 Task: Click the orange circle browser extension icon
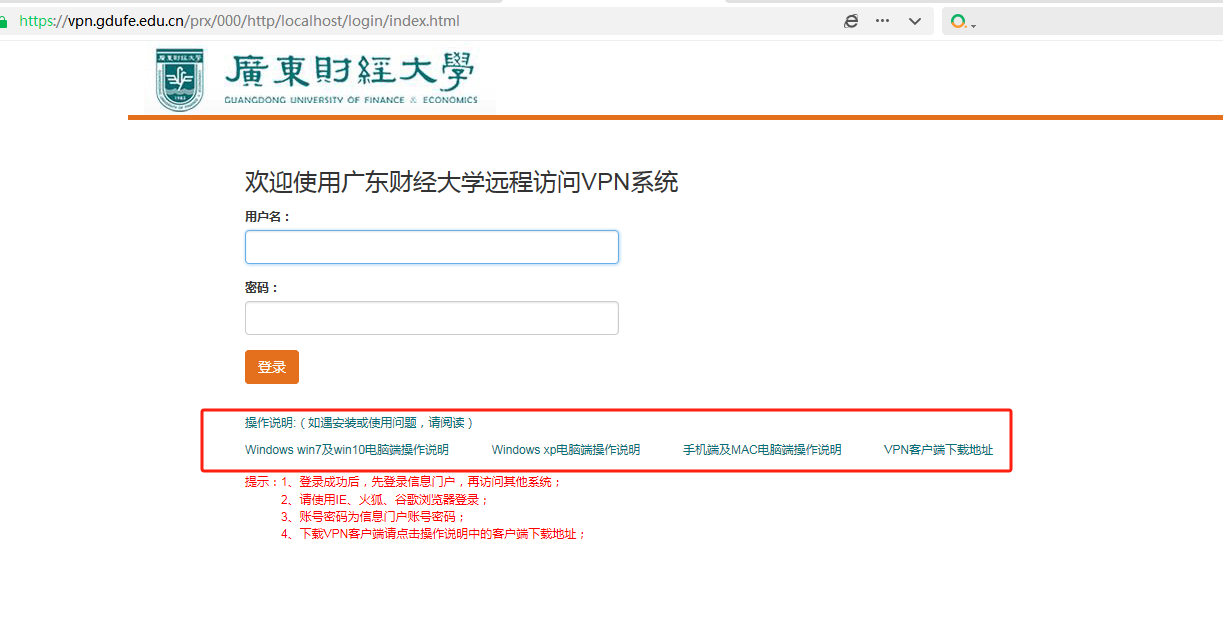tap(956, 21)
